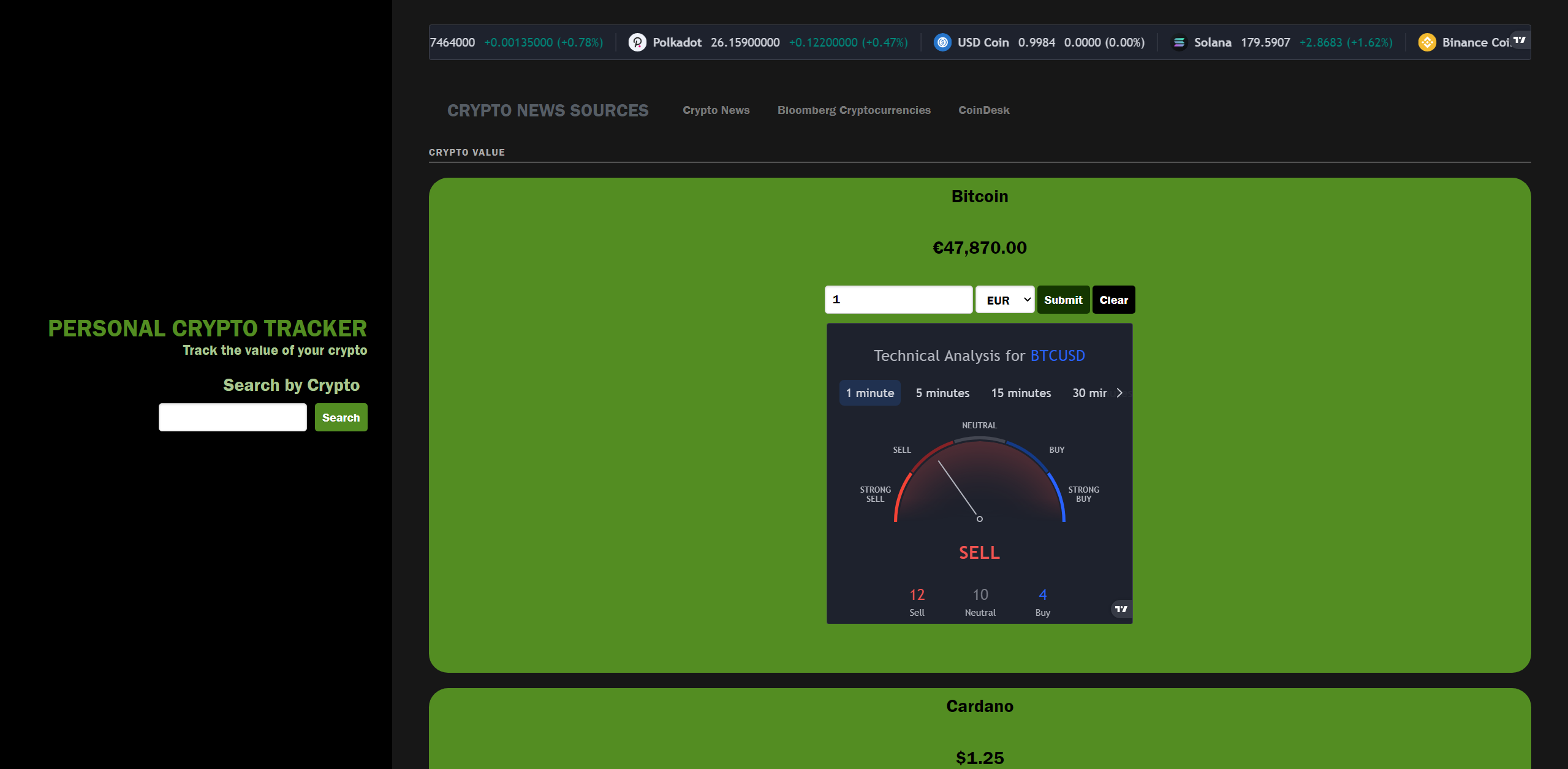Click the Clear button for Bitcoin
Image resolution: width=1568 pixels, height=769 pixels.
coord(1114,300)
